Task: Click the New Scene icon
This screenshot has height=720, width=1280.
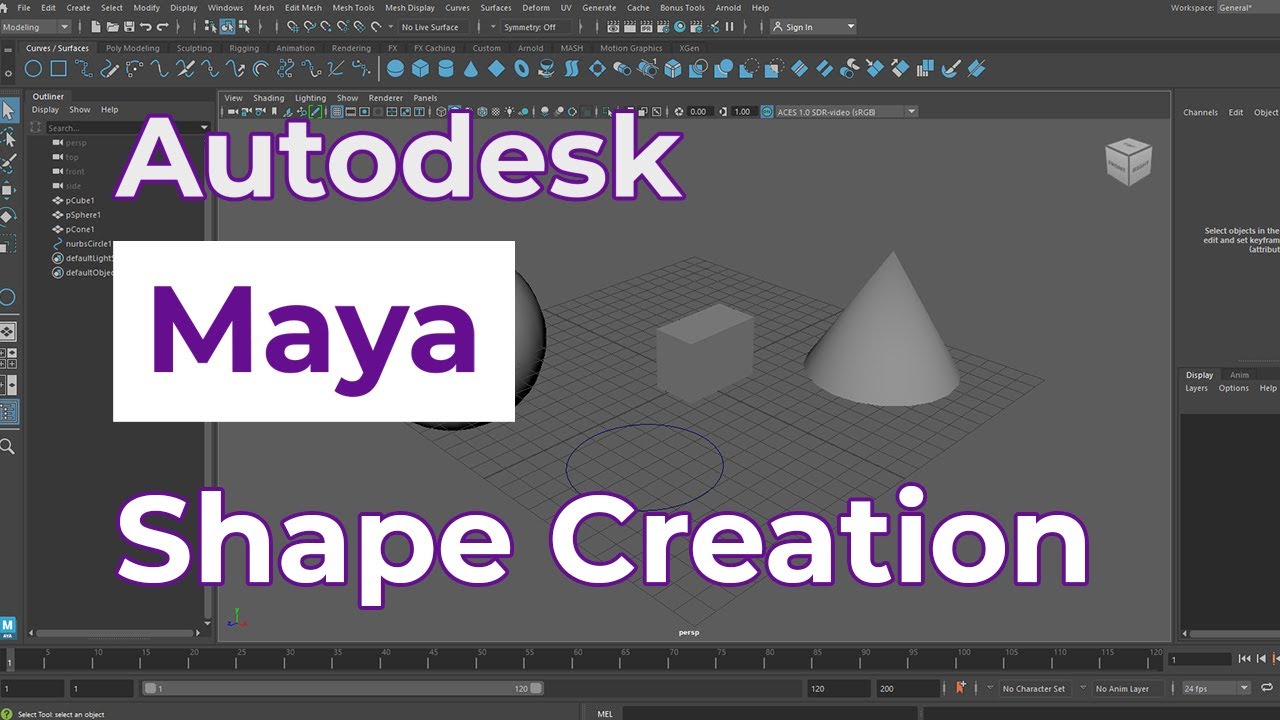Action: (95, 27)
